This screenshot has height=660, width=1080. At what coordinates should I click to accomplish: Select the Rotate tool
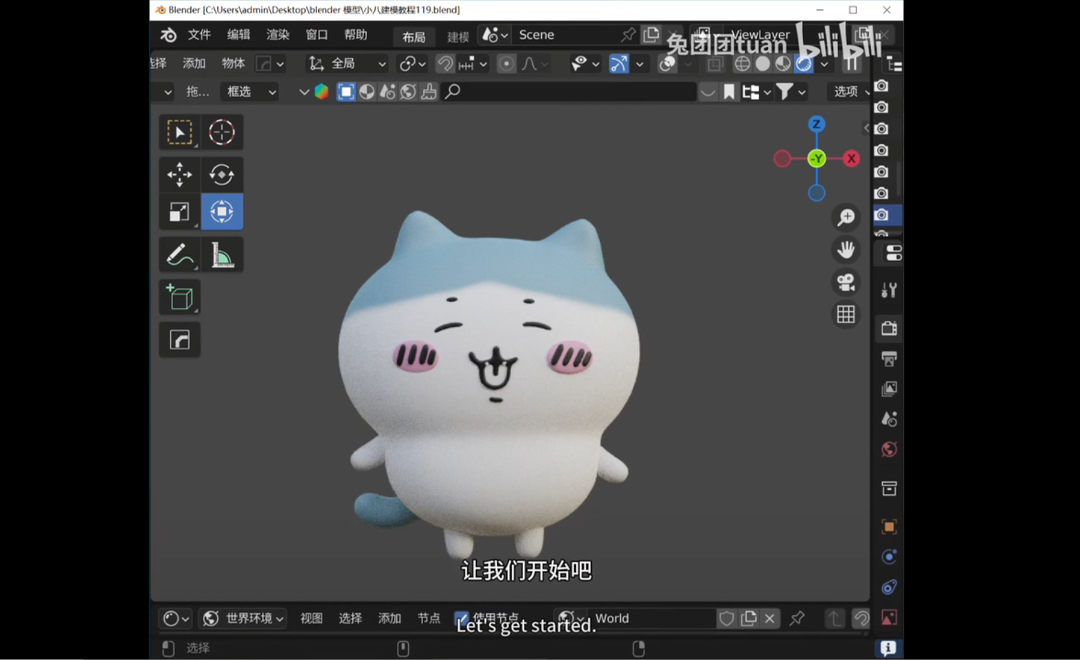[x=221, y=174]
